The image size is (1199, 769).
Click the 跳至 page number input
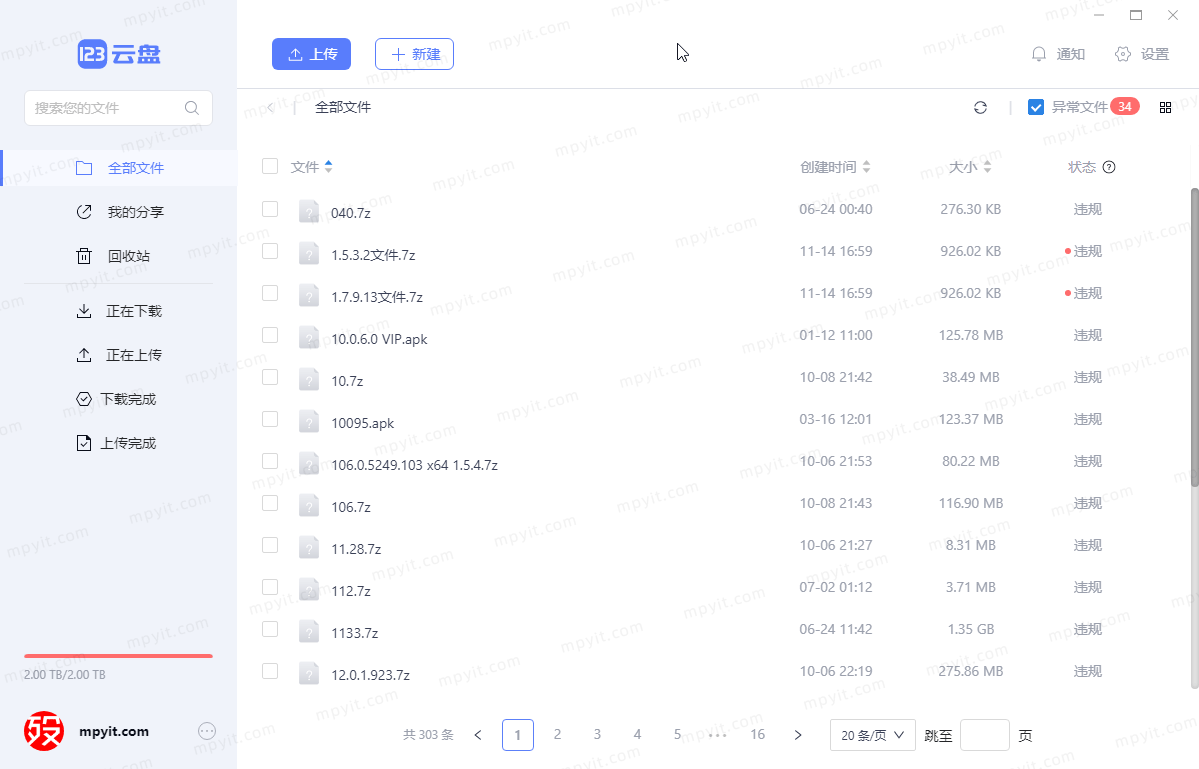tap(984, 735)
